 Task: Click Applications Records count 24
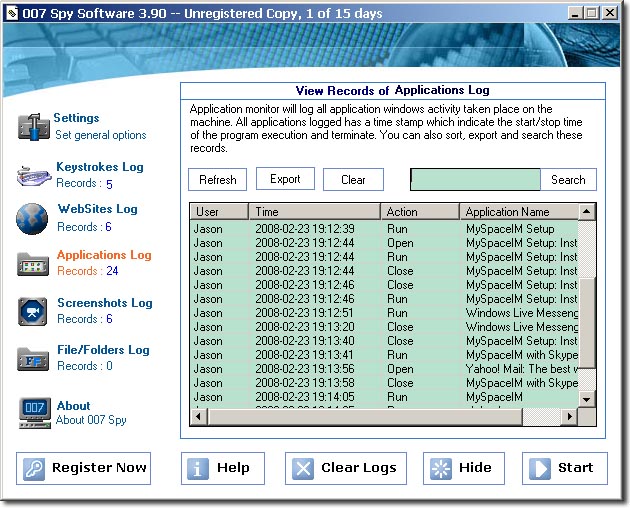pyautogui.click(x=112, y=271)
